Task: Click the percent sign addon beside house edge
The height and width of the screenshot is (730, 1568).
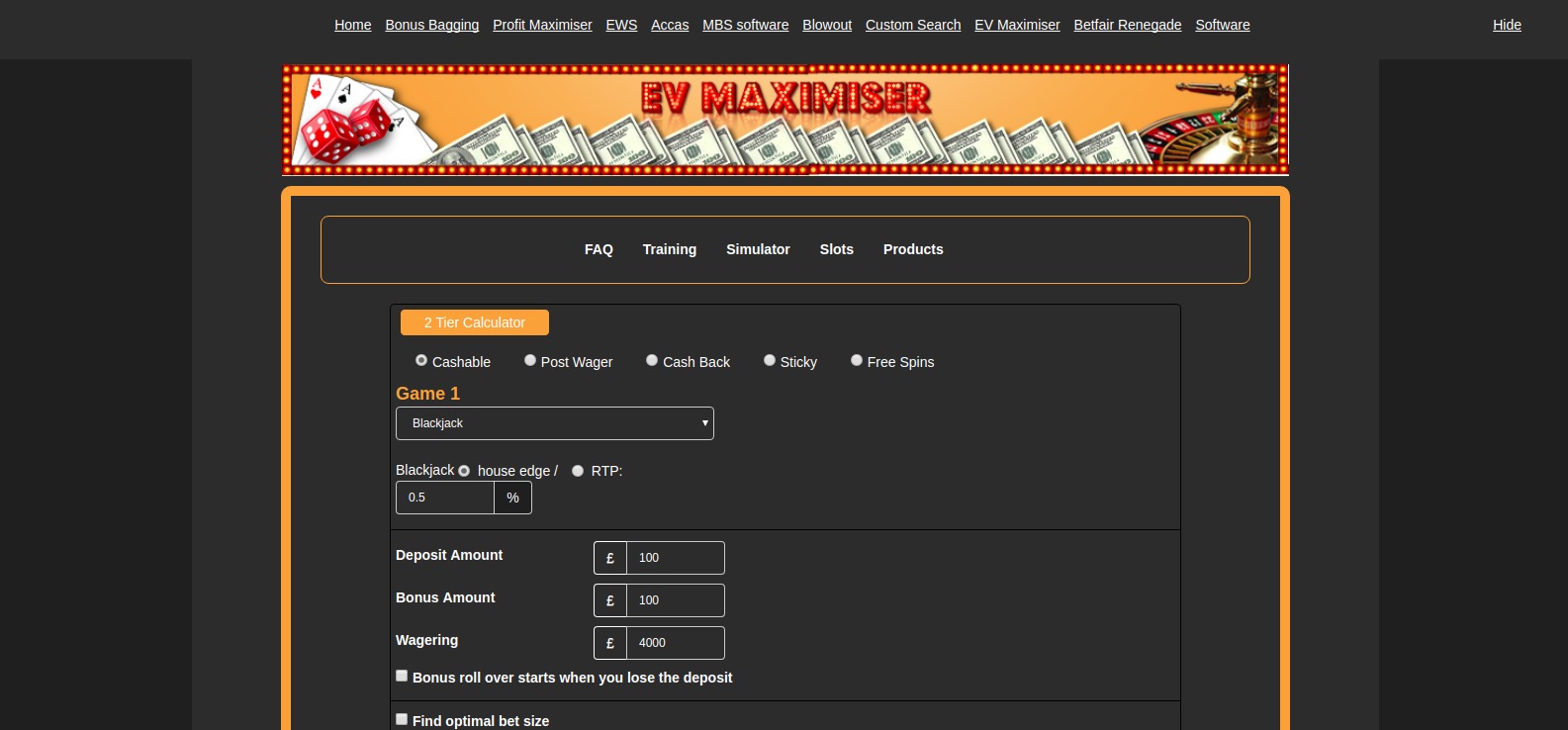Action: (512, 498)
